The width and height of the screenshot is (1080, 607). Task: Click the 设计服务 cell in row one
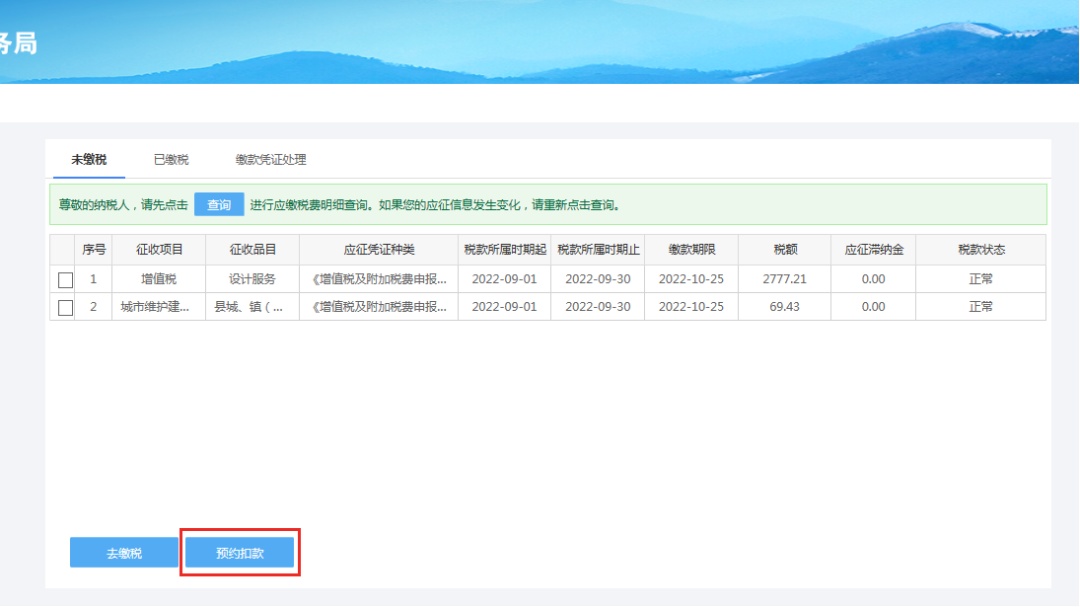252,279
